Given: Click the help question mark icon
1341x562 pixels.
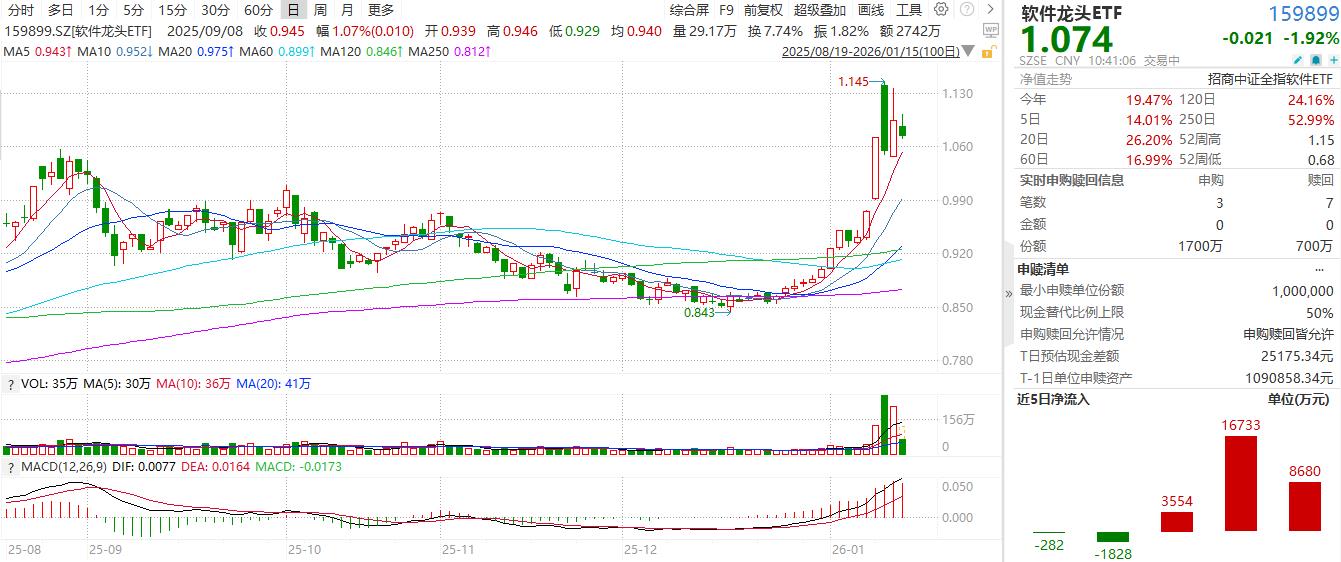Looking at the screenshot, I should (x=966, y=10).
